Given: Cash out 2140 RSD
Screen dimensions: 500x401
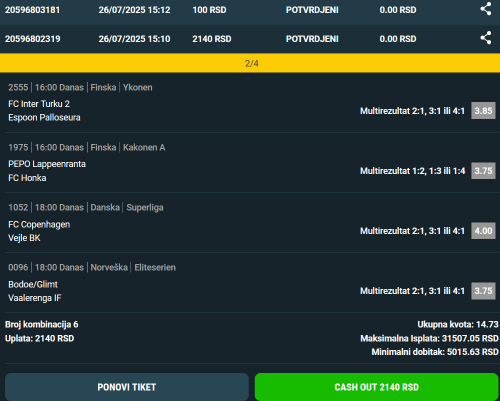Looking at the screenshot, I should point(377,387).
